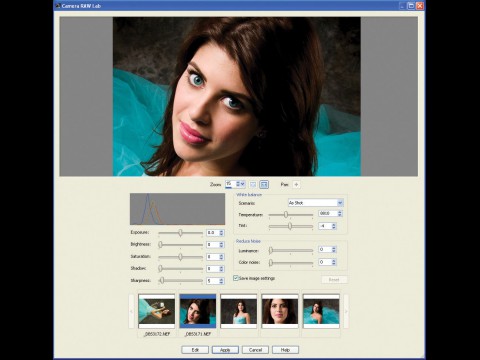Click the Luminance spinner arrows
The image size is (480, 360).
coord(334,249)
